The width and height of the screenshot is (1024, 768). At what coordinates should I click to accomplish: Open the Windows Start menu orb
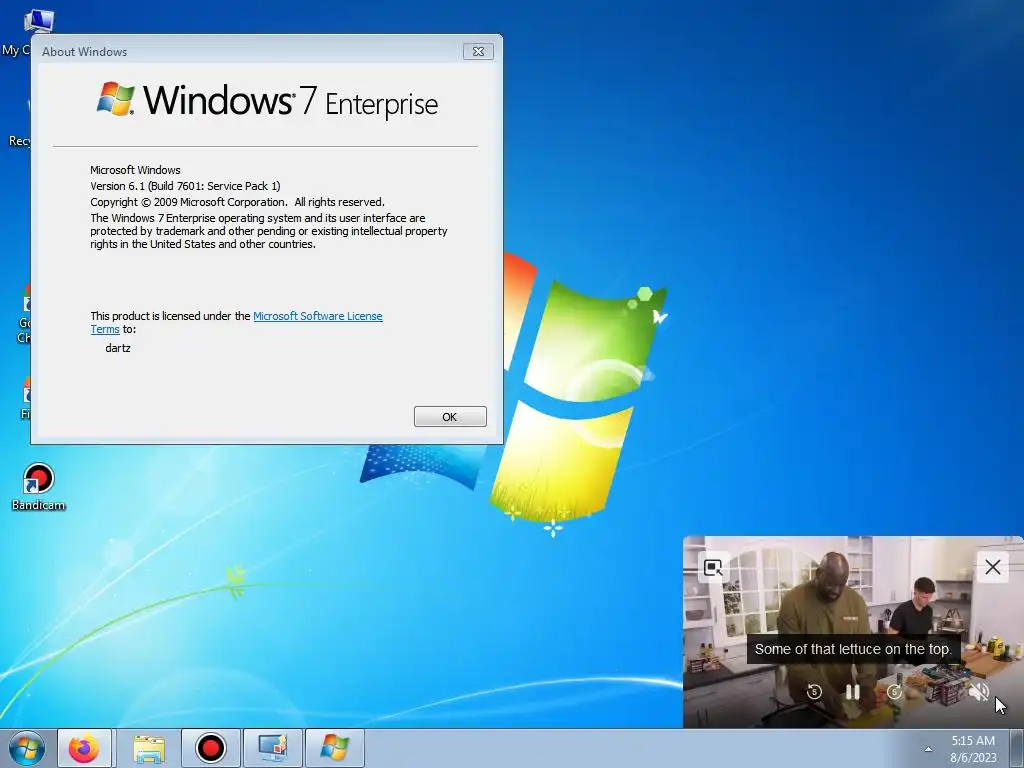(x=26, y=748)
